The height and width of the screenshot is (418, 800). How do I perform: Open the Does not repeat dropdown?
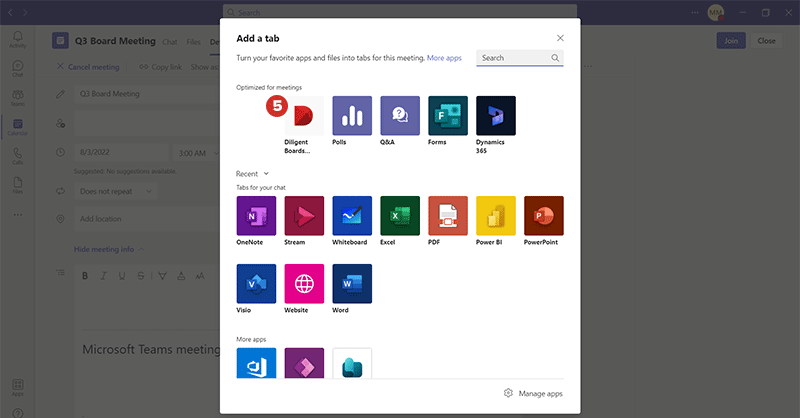115,190
